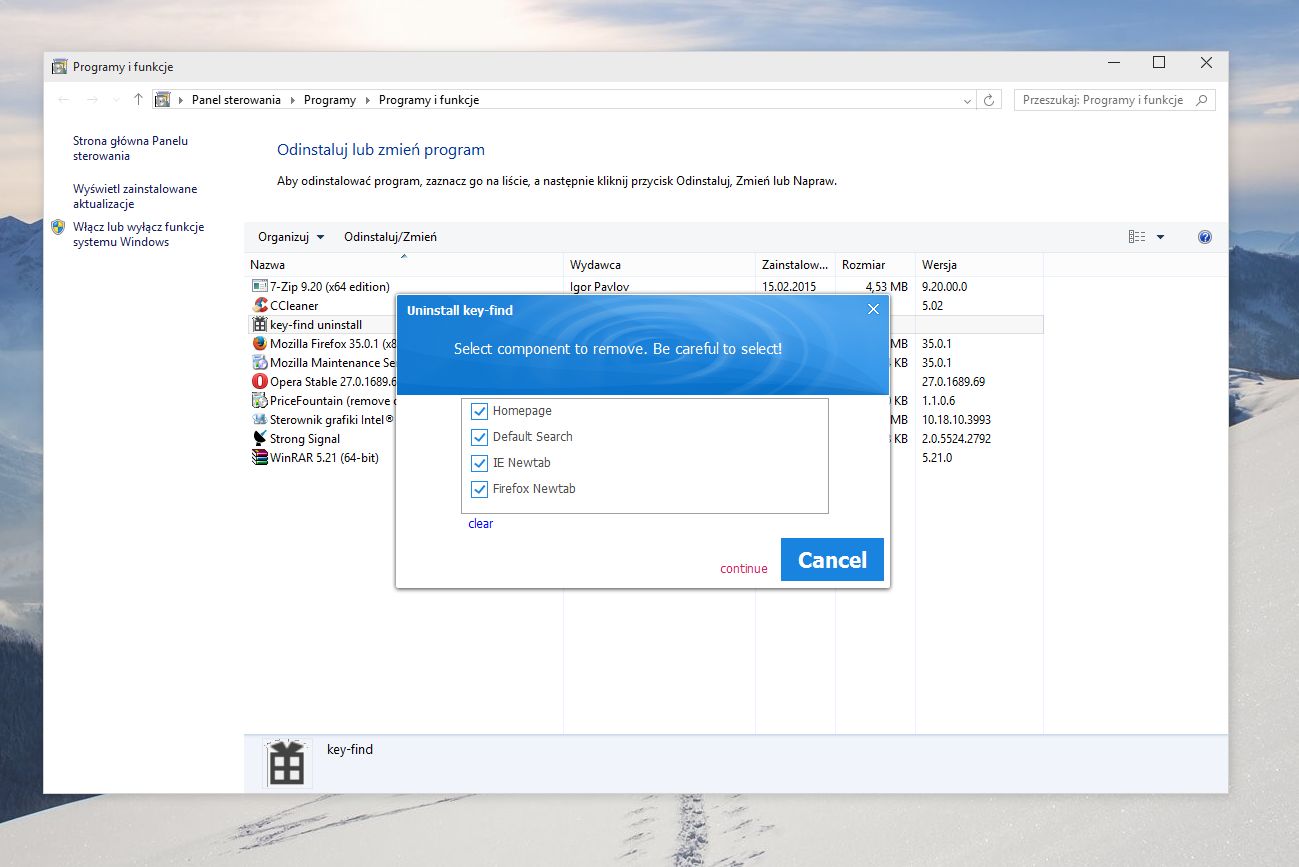
Task: Open Włącz lub wyłącz funkcje systemu Windows
Action: (x=138, y=234)
